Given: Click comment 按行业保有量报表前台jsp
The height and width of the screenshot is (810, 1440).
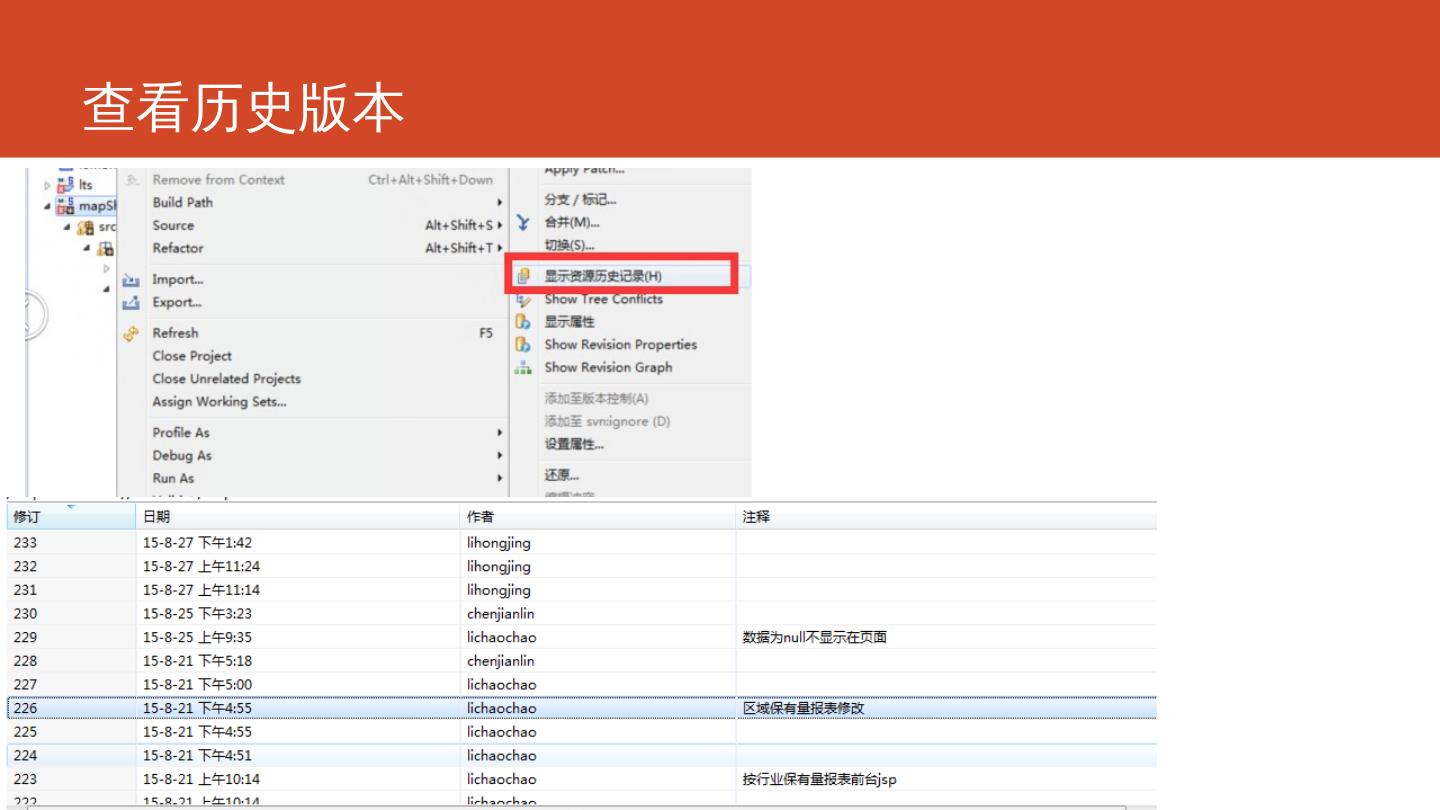Looking at the screenshot, I should coord(812,779).
